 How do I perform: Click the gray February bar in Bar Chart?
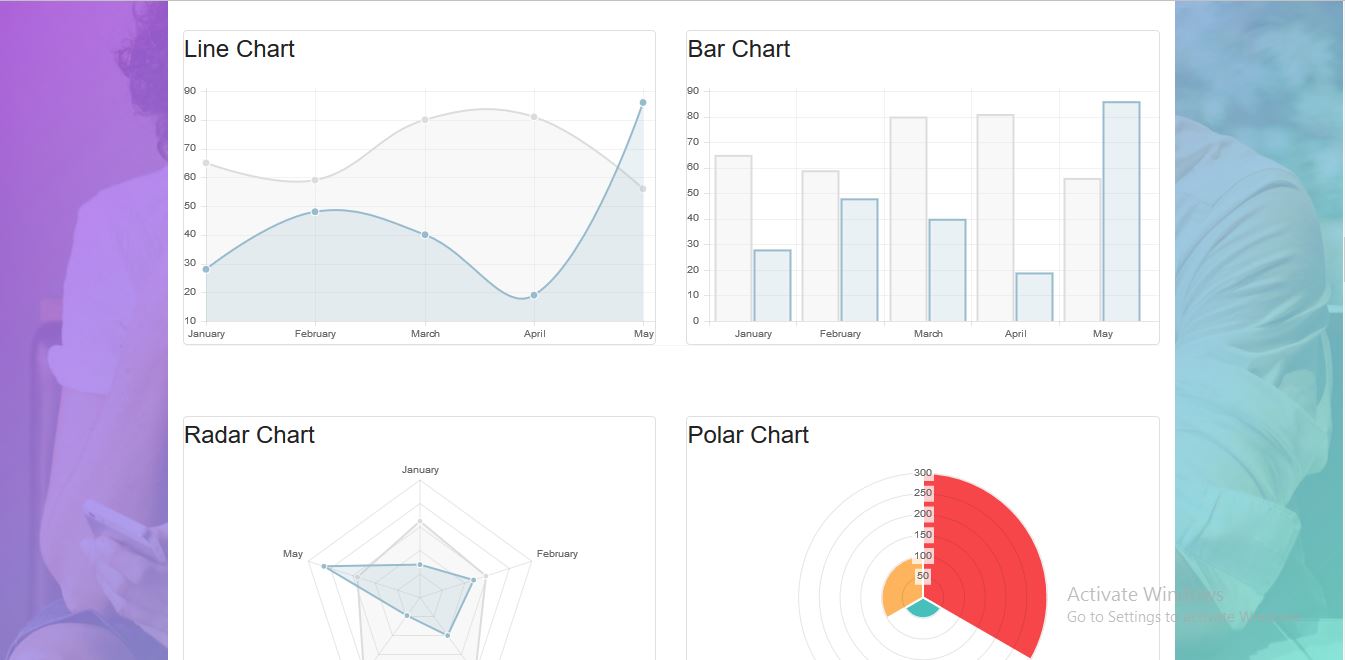820,246
